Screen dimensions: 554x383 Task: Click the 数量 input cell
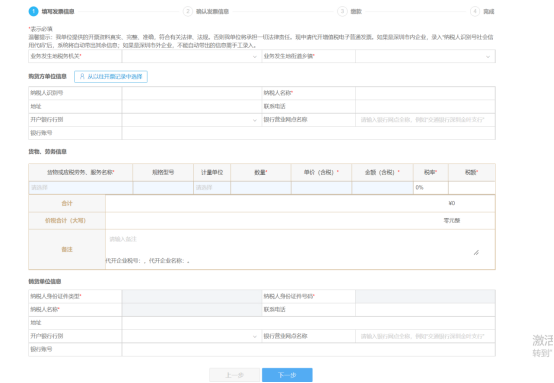click(x=261, y=188)
